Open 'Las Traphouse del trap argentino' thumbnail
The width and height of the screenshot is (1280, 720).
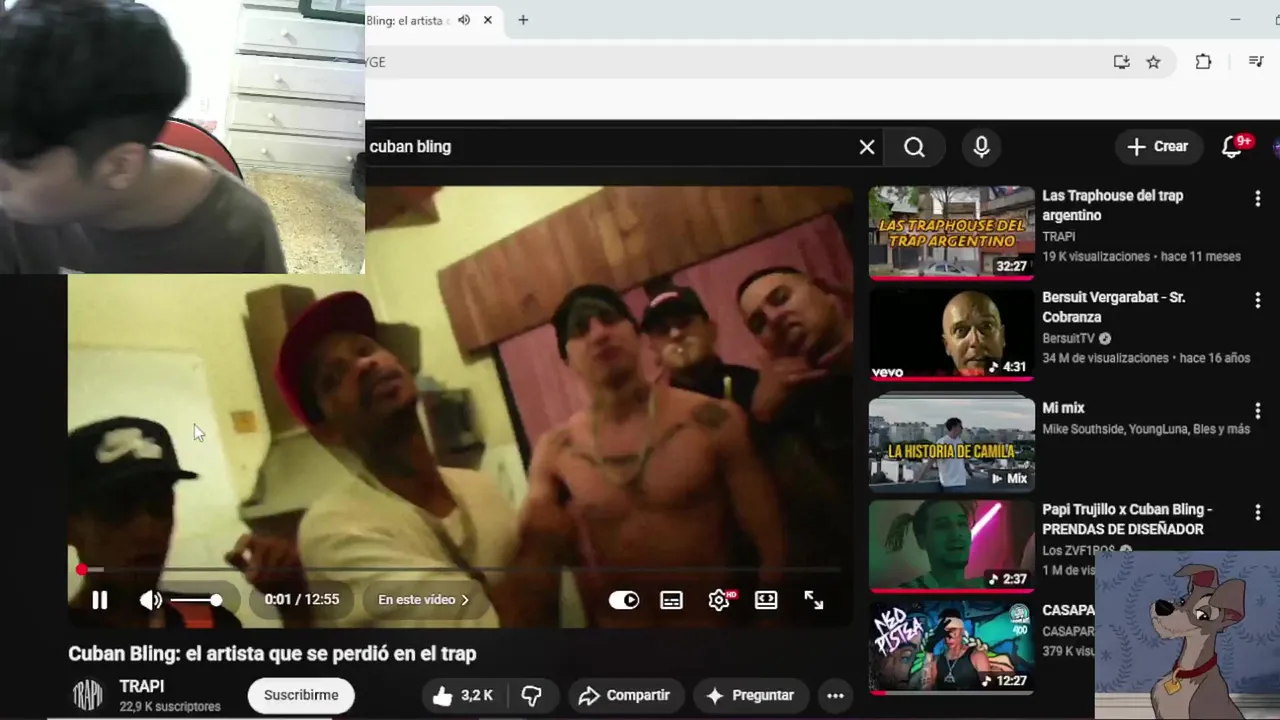[x=951, y=232]
